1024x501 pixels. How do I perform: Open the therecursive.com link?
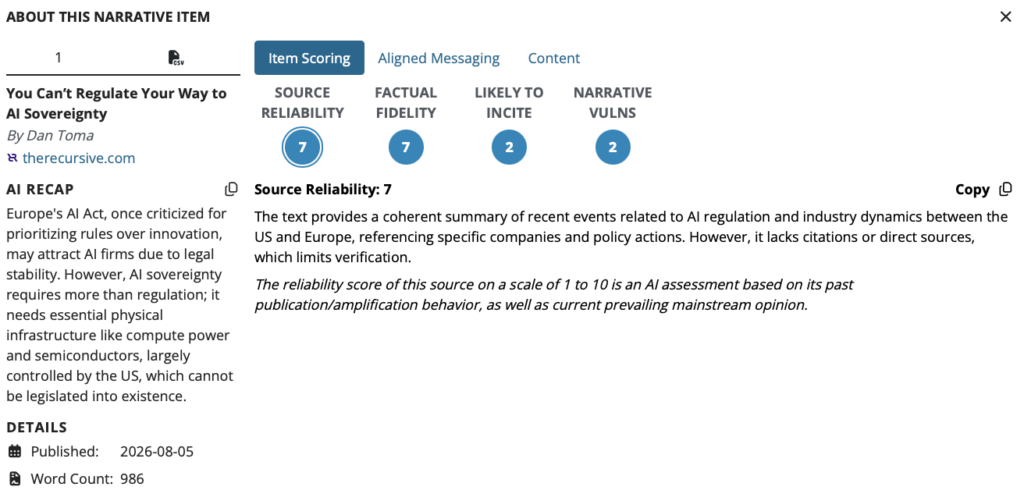[x=79, y=158]
